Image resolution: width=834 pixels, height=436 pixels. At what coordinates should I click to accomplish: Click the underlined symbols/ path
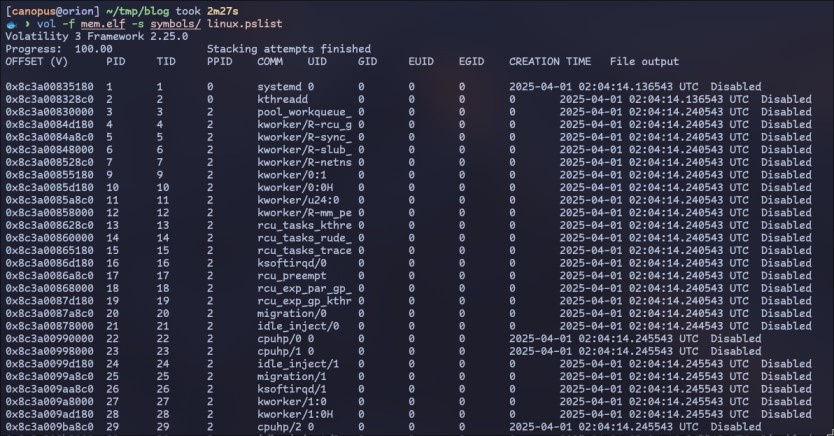(x=176, y=24)
